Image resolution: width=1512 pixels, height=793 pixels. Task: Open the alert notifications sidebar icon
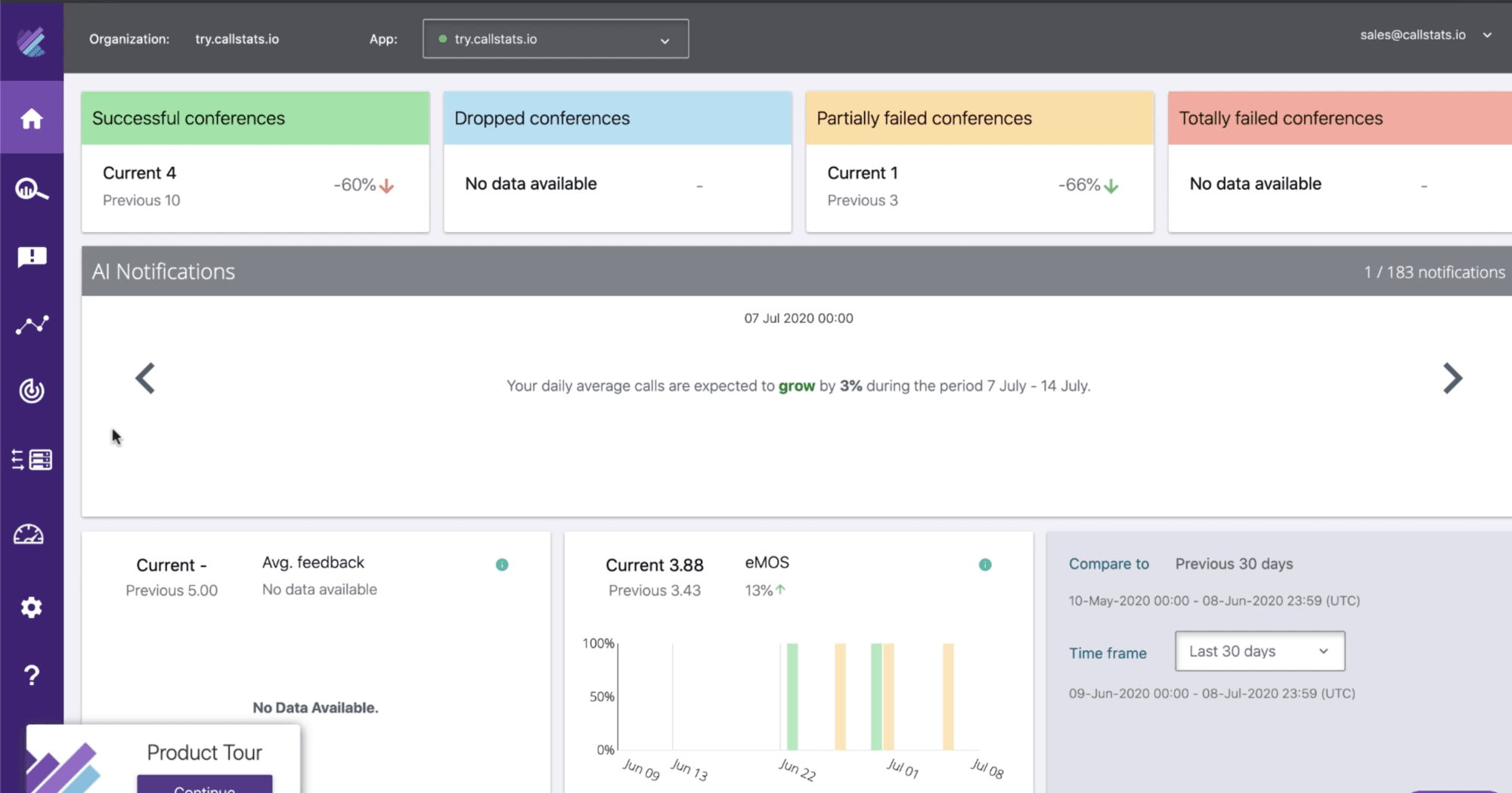click(31, 257)
